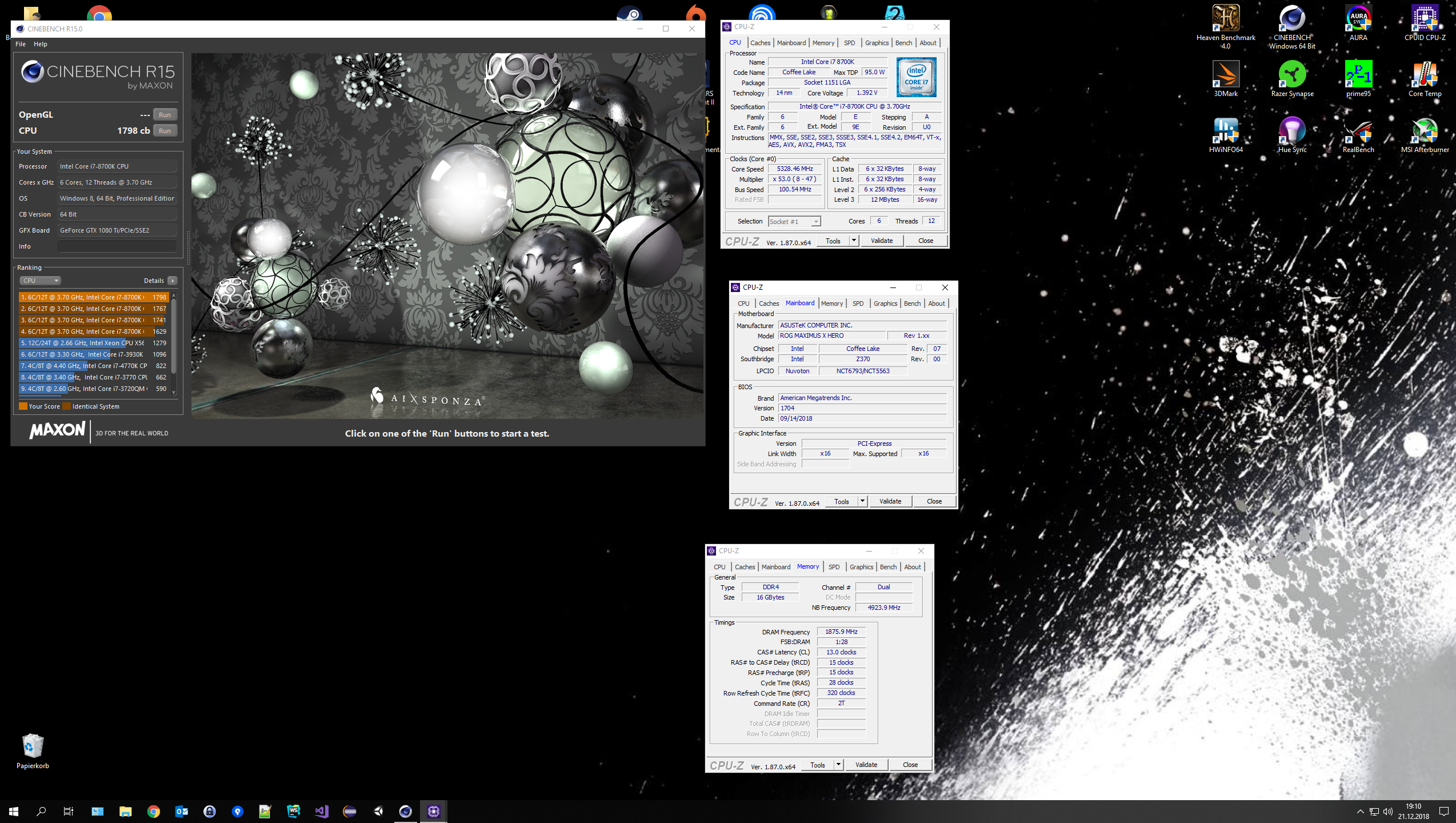
Task: Run the OpenGL test in Cinebench
Action: click(x=165, y=115)
